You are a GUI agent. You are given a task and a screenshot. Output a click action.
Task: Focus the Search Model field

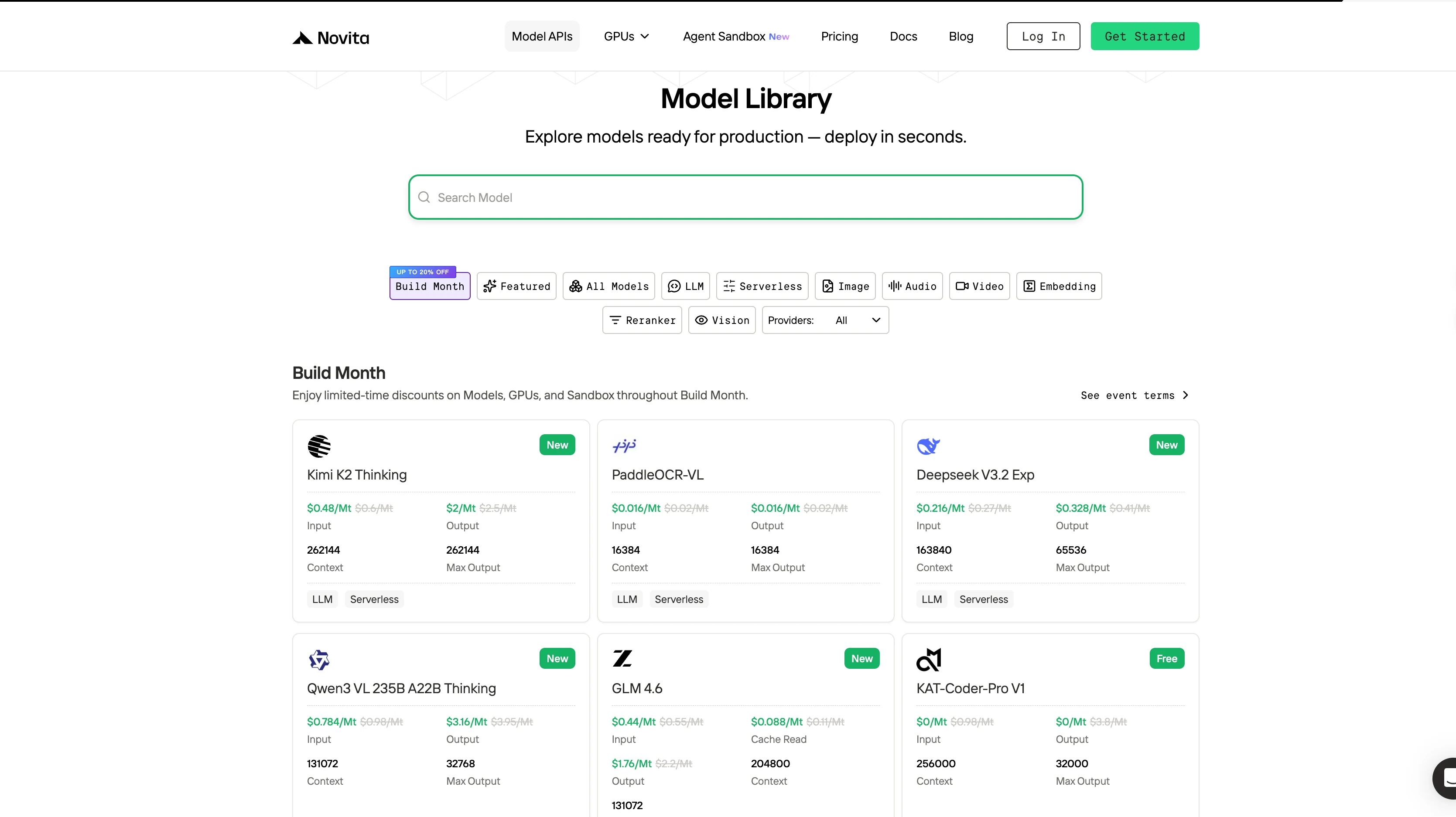745,197
